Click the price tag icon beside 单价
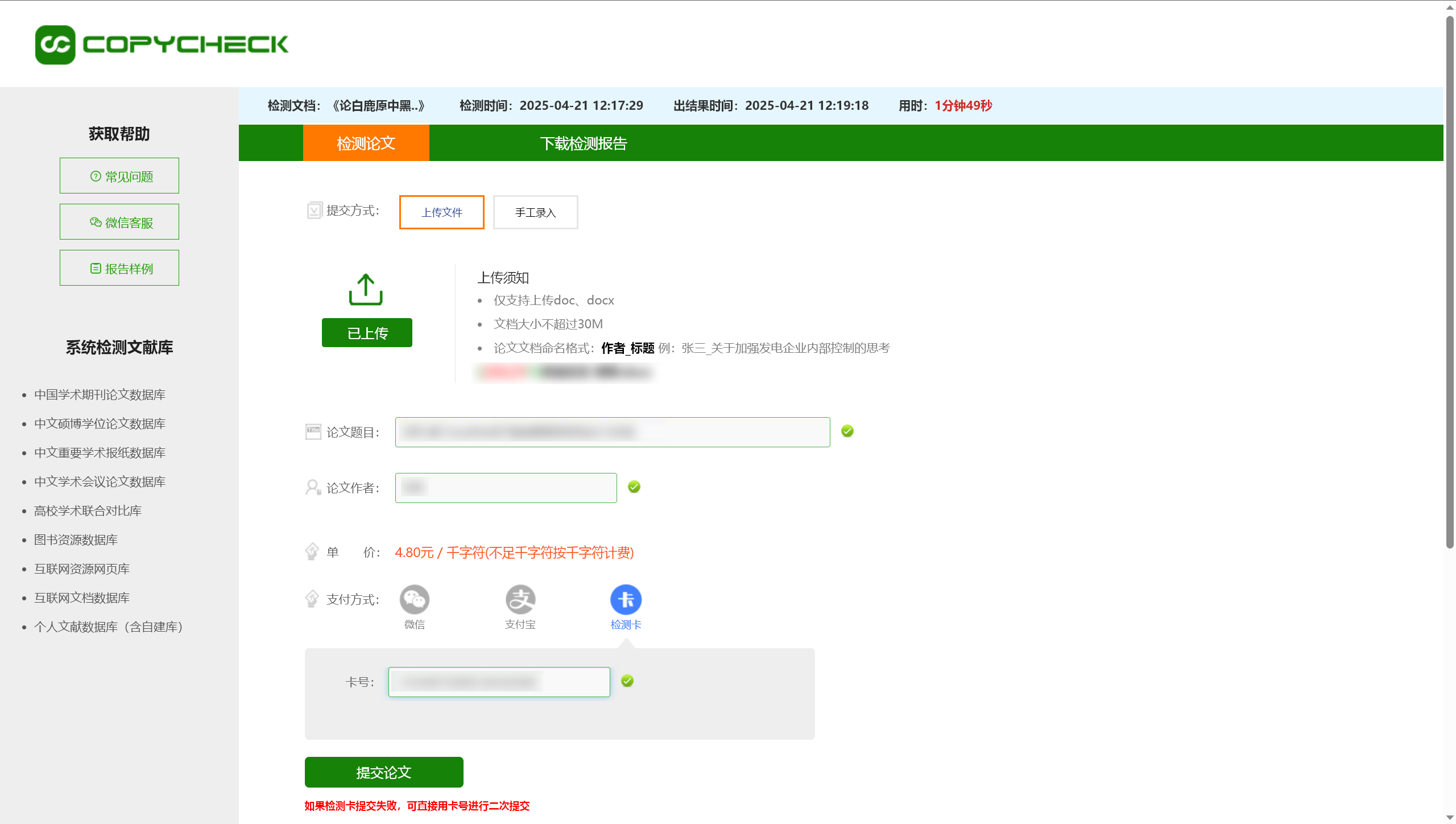Image resolution: width=1456 pixels, height=824 pixels. pyautogui.click(x=312, y=551)
